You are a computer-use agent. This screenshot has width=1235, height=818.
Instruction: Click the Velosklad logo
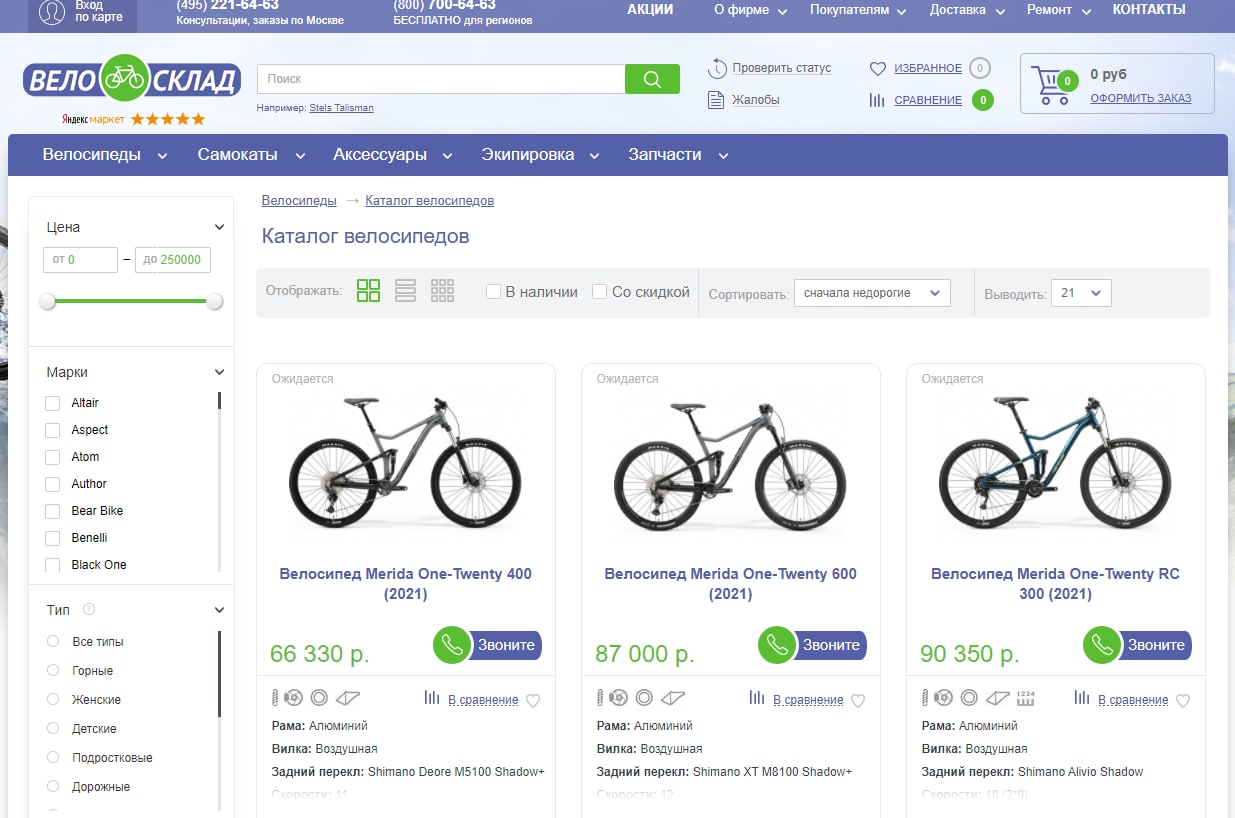[132, 79]
